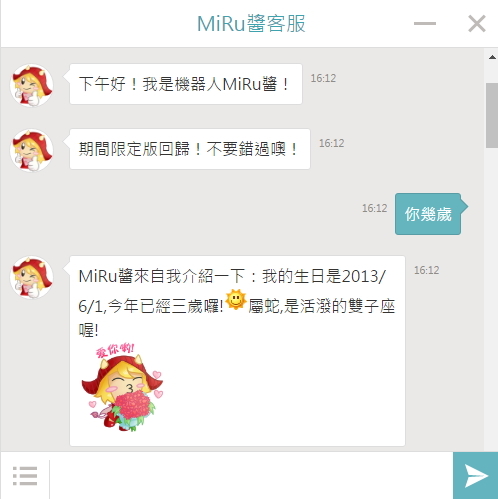
Task: Click the MiRu醬客服 window title
Action: 251,24
